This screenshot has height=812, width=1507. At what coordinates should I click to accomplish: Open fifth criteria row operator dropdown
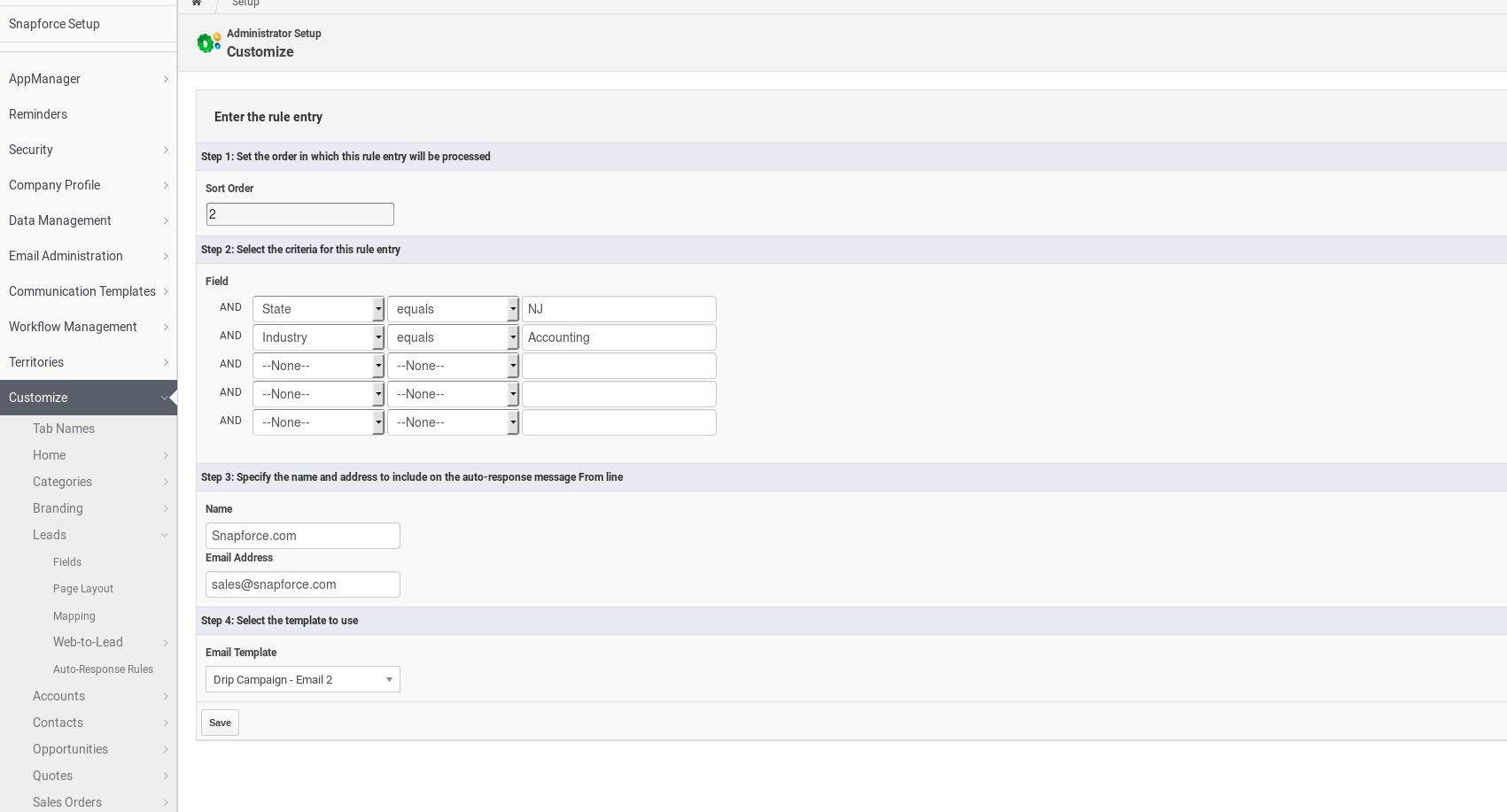pos(453,422)
